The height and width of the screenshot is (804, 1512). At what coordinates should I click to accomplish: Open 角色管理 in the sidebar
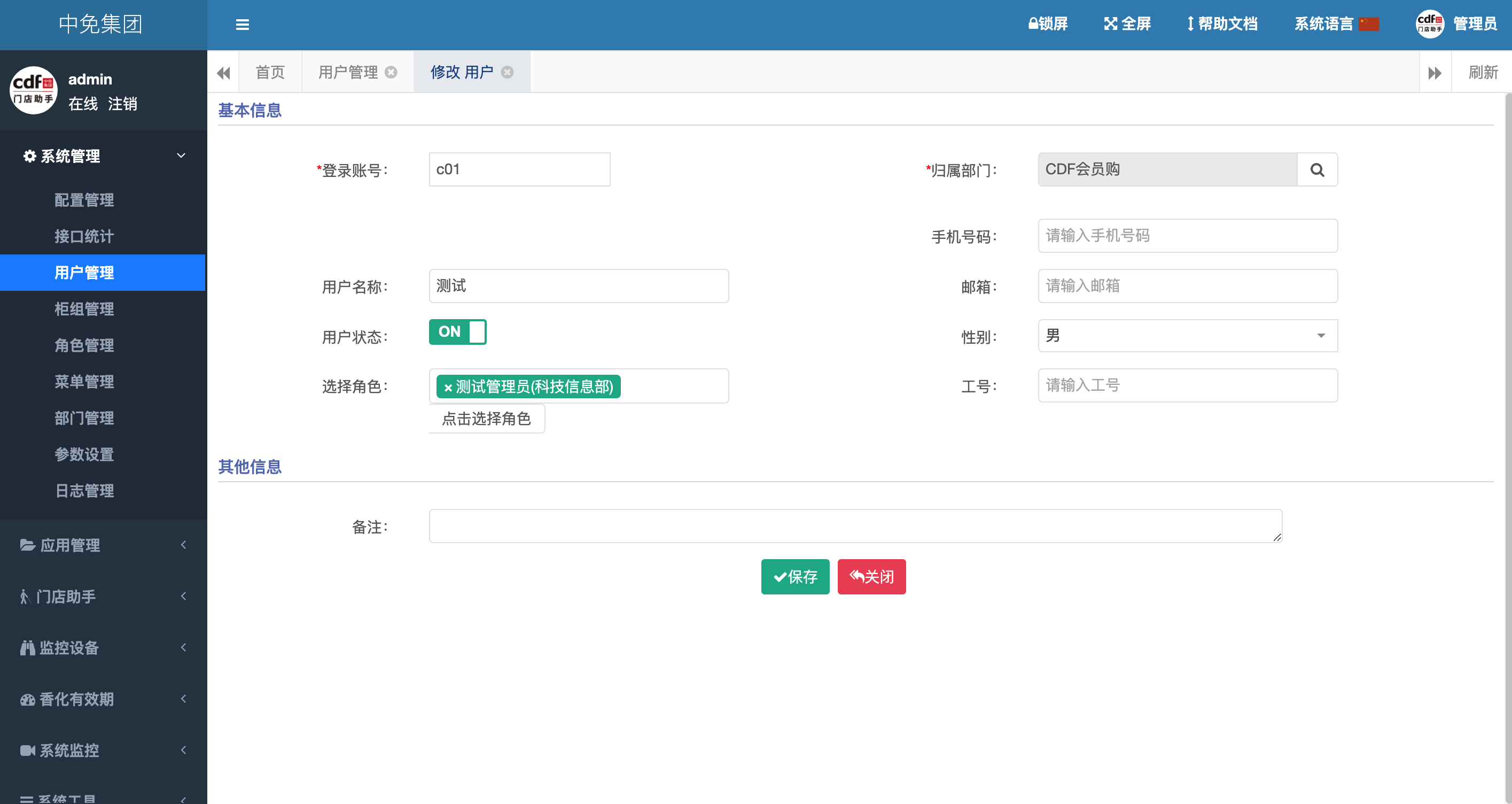[x=84, y=345]
